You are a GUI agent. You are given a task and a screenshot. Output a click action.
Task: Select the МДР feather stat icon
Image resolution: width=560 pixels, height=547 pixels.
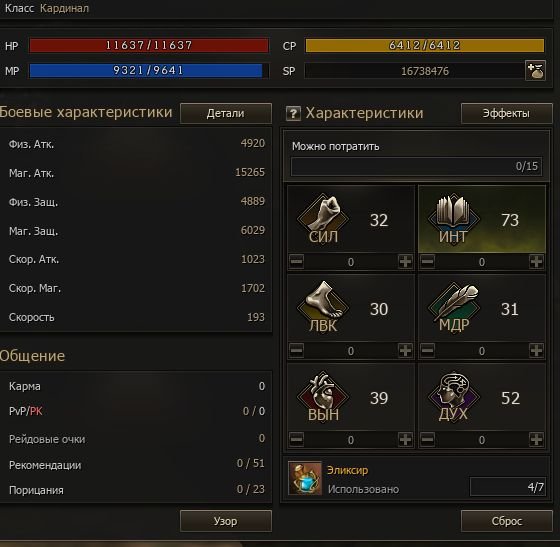pyautogui.click(x=453, y=307)
